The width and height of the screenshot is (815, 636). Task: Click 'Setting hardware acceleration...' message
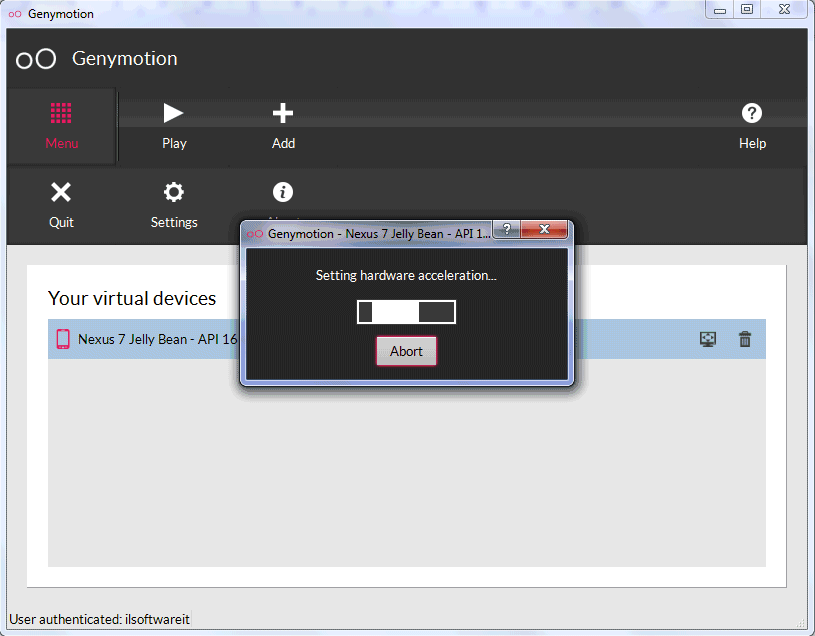[x=406, y=275]
